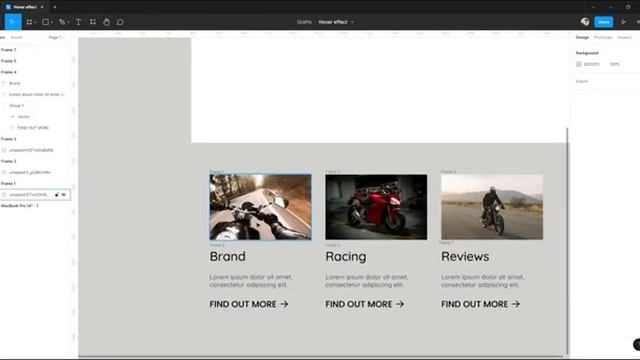Click the Drafts breadcrumb
The image size is (640, 360).
coord(304,22)
